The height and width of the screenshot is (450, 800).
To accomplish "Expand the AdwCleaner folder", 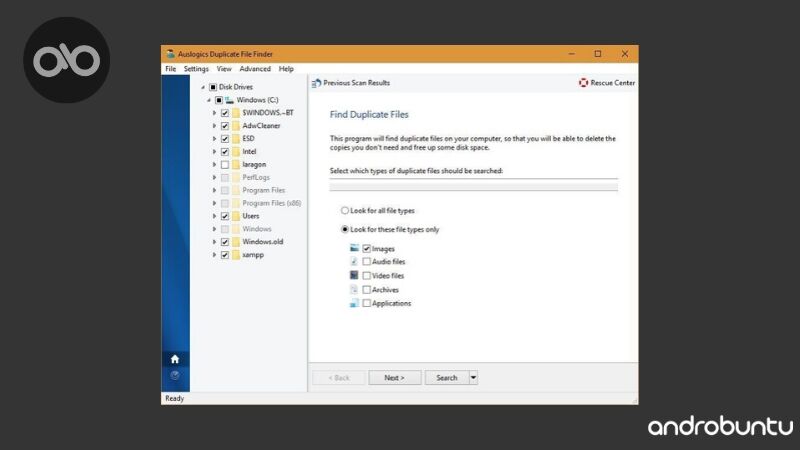I will click(x=214, y=126).
